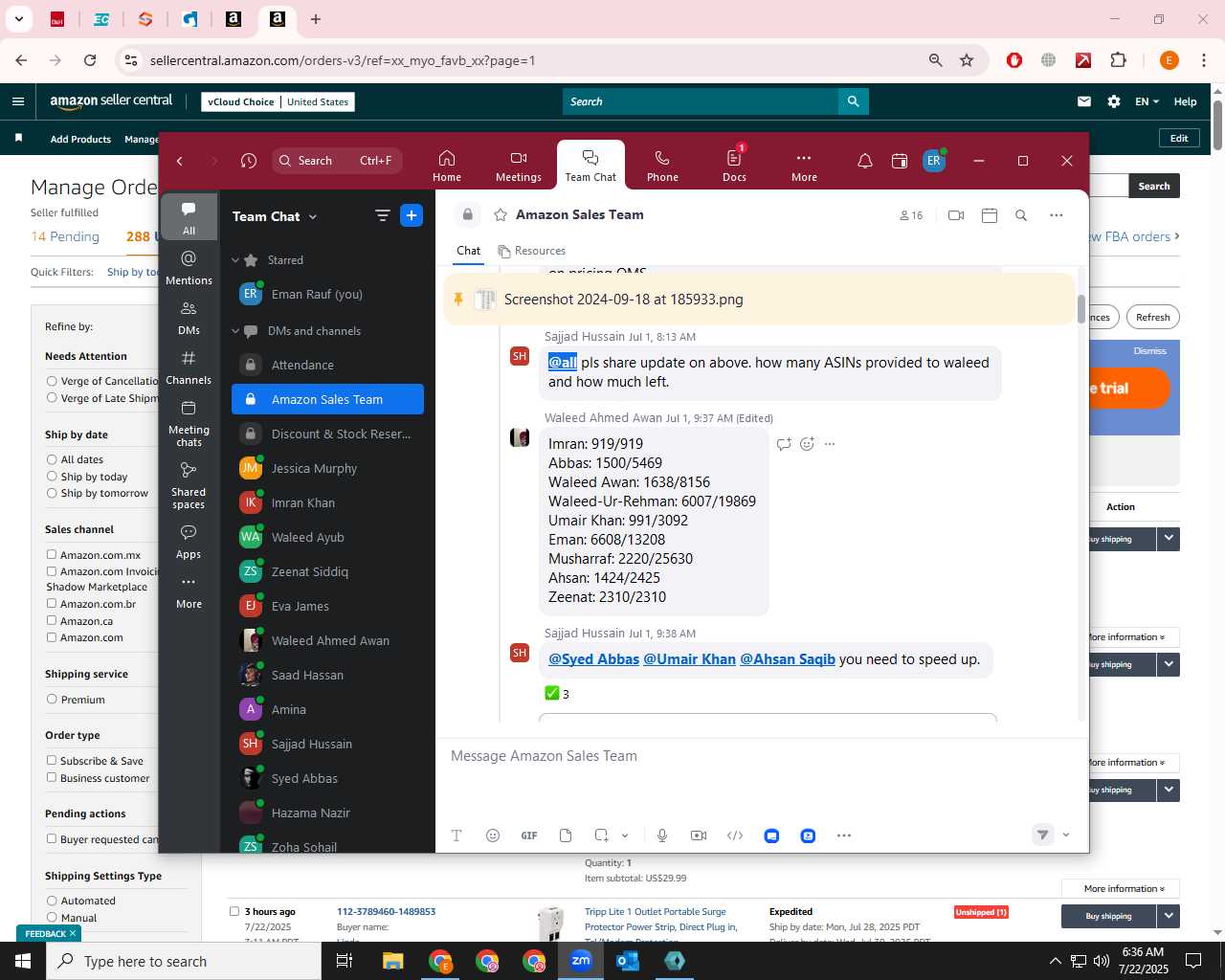
Task: Go back using Zoom back arrow
Action: (180, 161)
